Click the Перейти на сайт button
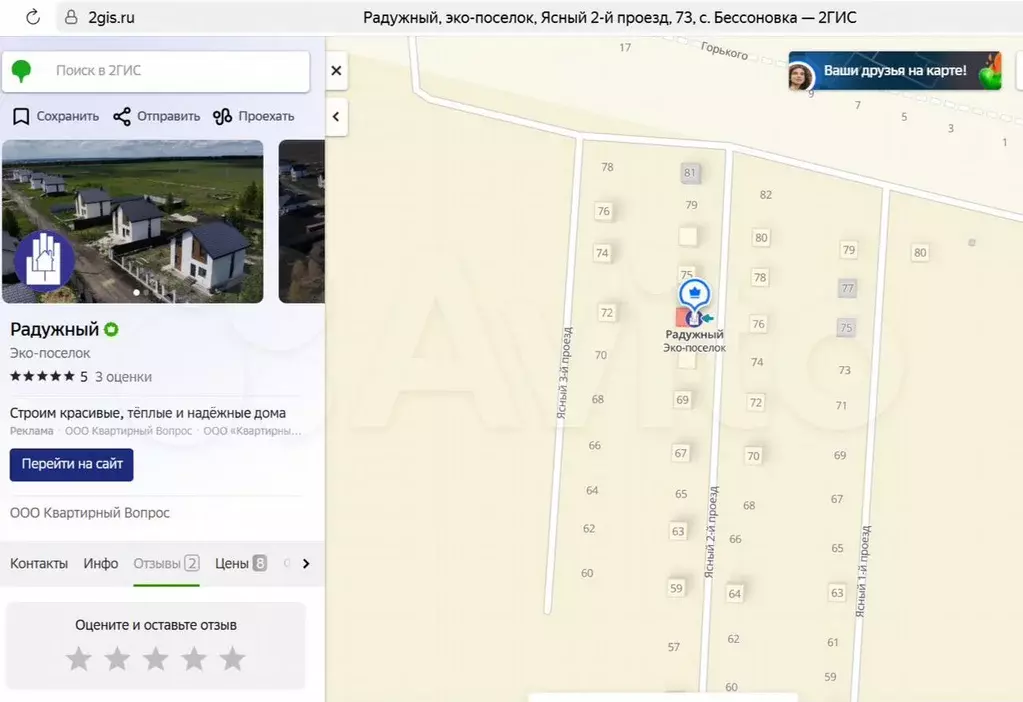Image resolution: width=1023 pixels, height=702 pixels. [71, 464]
